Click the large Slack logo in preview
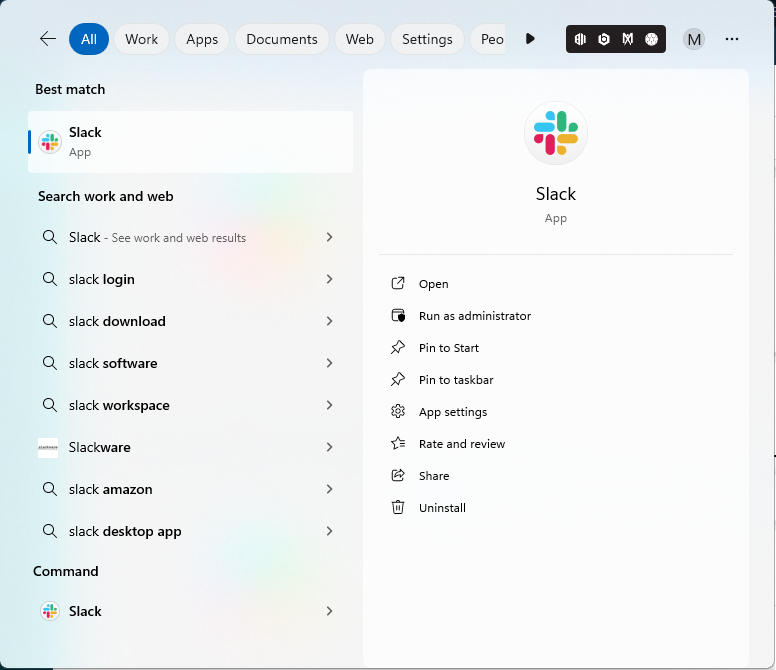Viewport: 776px width, 670px height. click(x=556, y=133)
